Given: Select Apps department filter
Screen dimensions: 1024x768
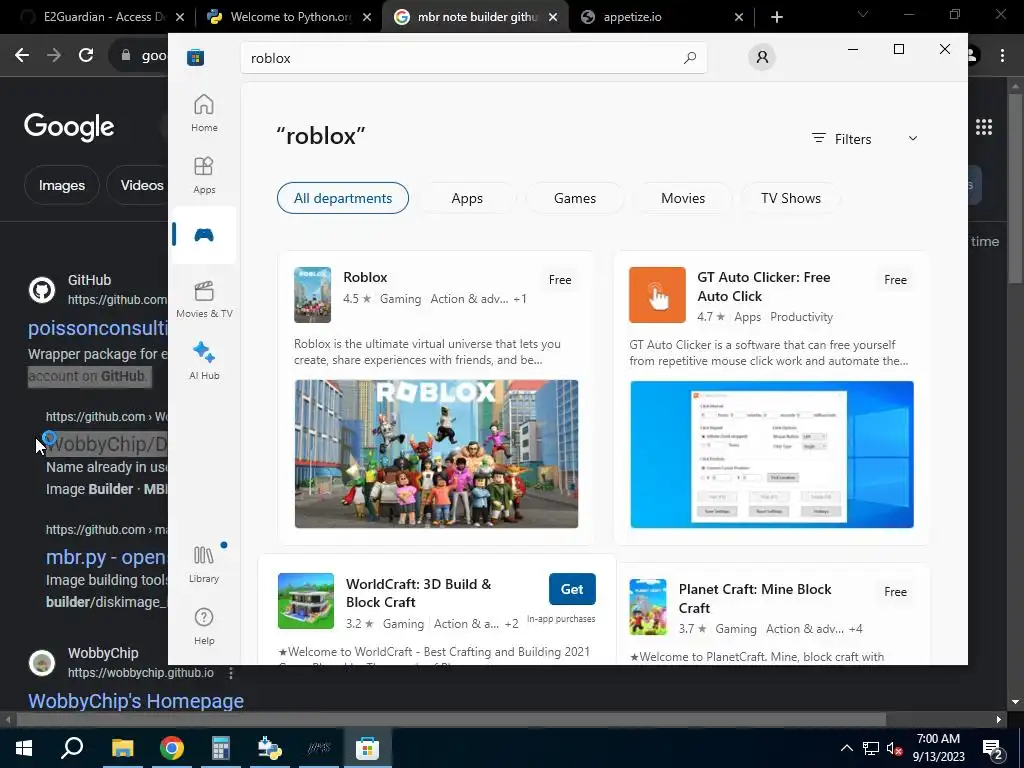Looking at the screenshot, I should tap(467, 198).
